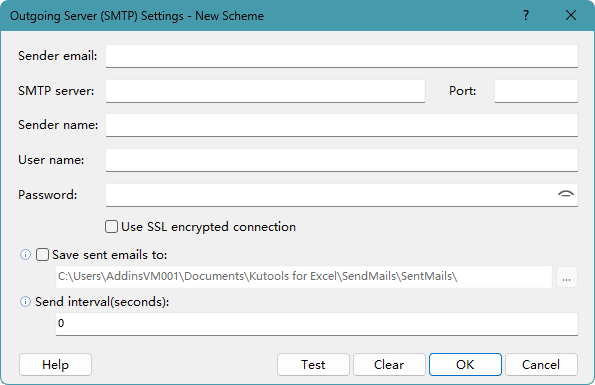Open the Help button
The height and width of the screenshot is (385, 595).
click(55, 365)
